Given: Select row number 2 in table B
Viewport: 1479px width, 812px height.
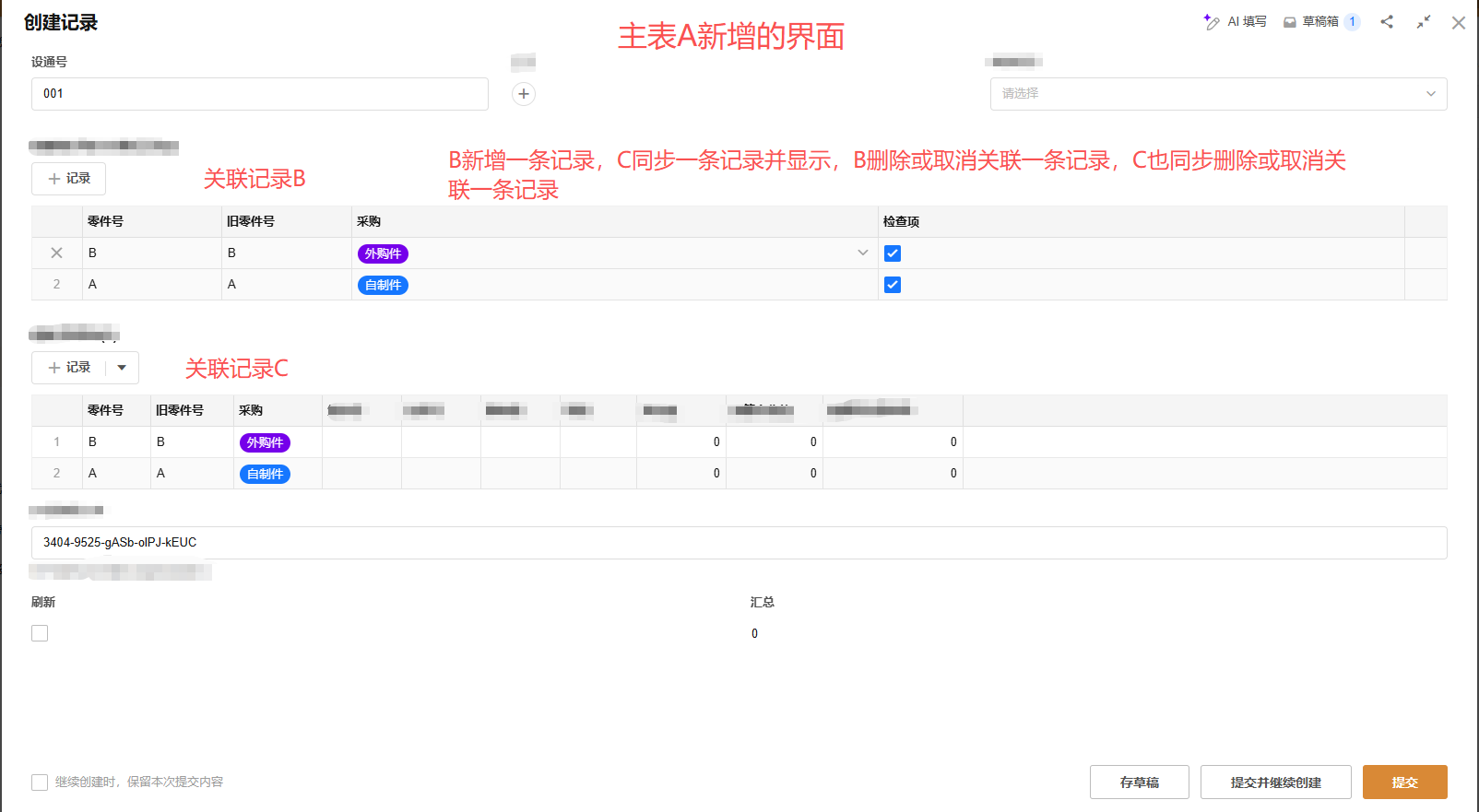Looking at the screenshot, I should [56, 284].
